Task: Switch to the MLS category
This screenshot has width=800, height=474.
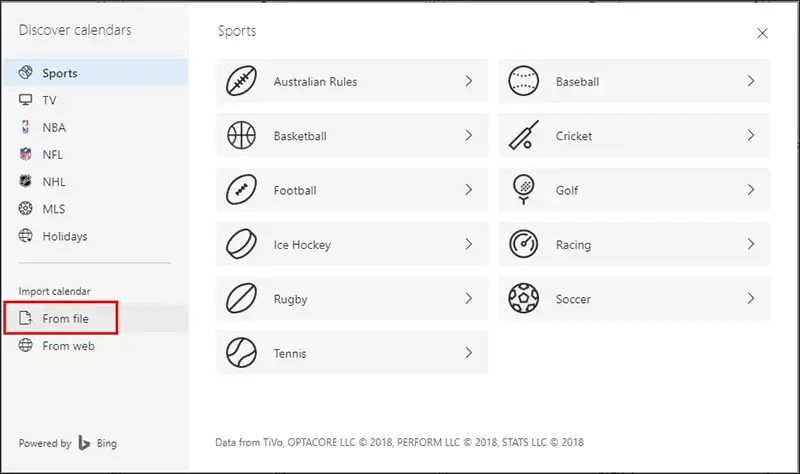Action: pyautogui.click(x=54, y=209)
